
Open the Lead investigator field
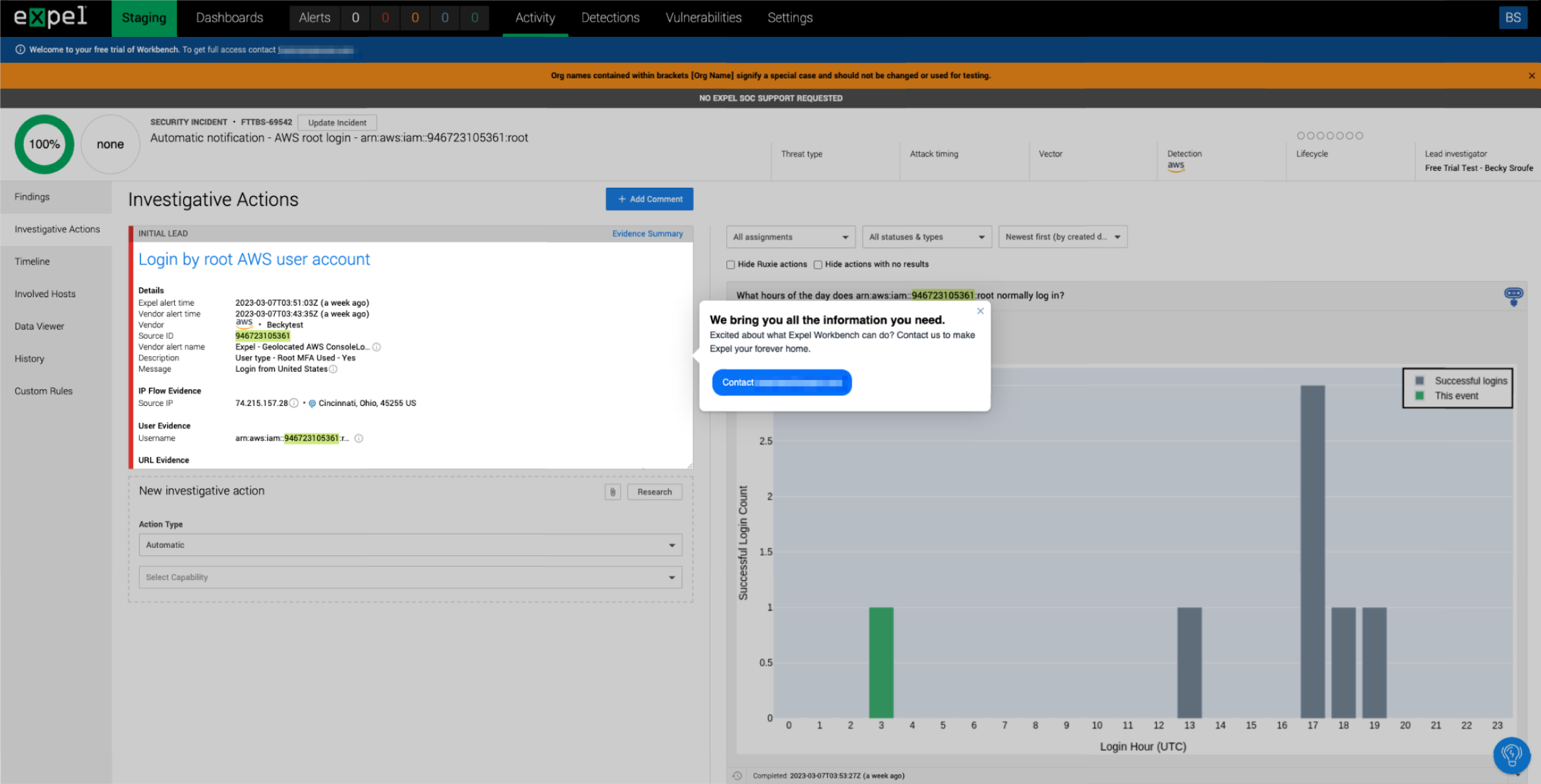pyautogui.click(x=1478, y=161)
